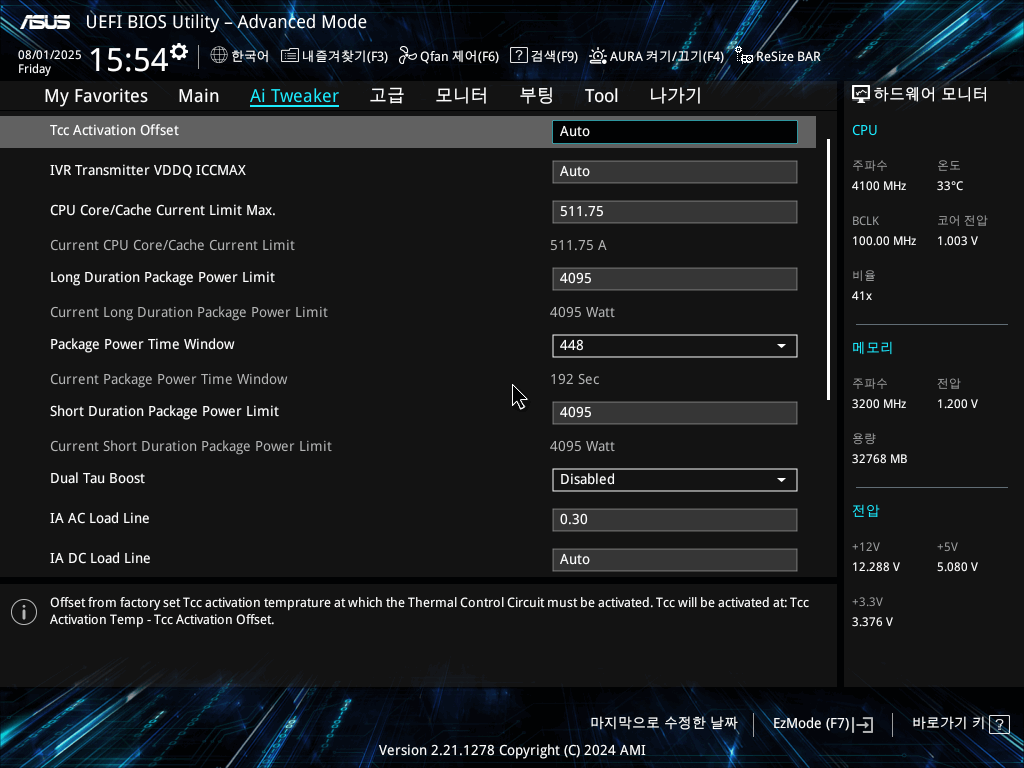Click the globe language icon
The image size is (1024, 768).
pyautogui.click(x=219, y=56)
